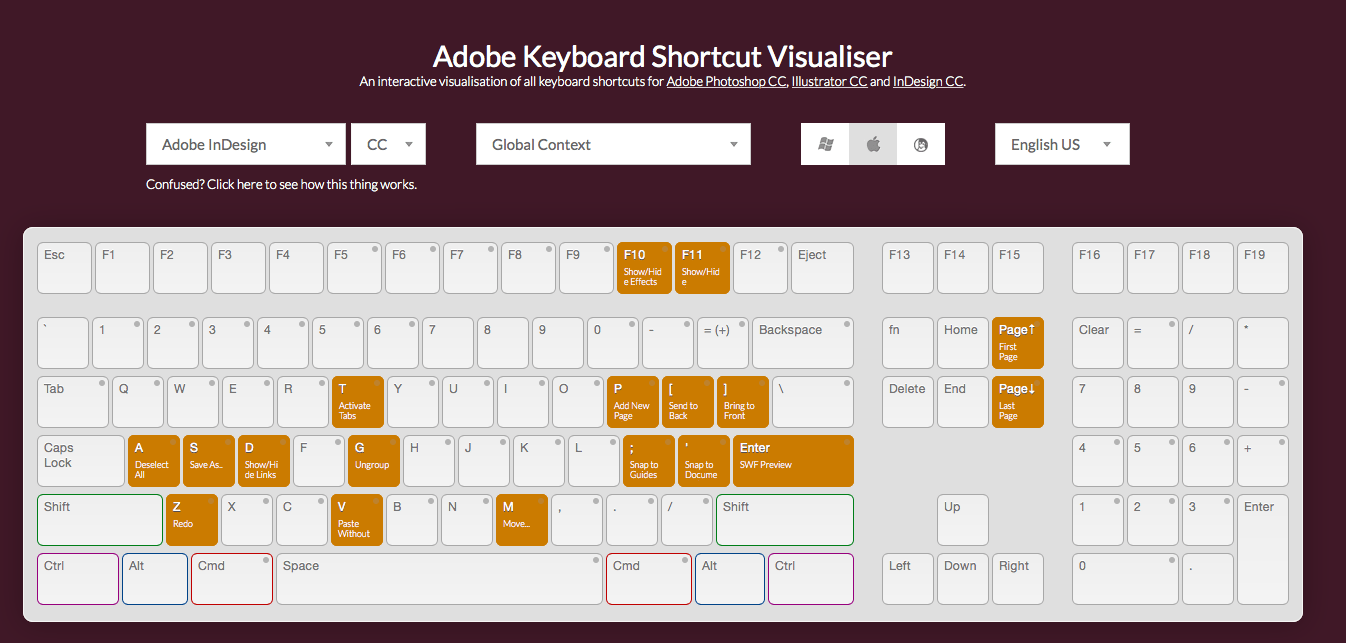Expand the Global Context dropdown
This screenshot has height=643, width=1346.
tap(612, 144)
